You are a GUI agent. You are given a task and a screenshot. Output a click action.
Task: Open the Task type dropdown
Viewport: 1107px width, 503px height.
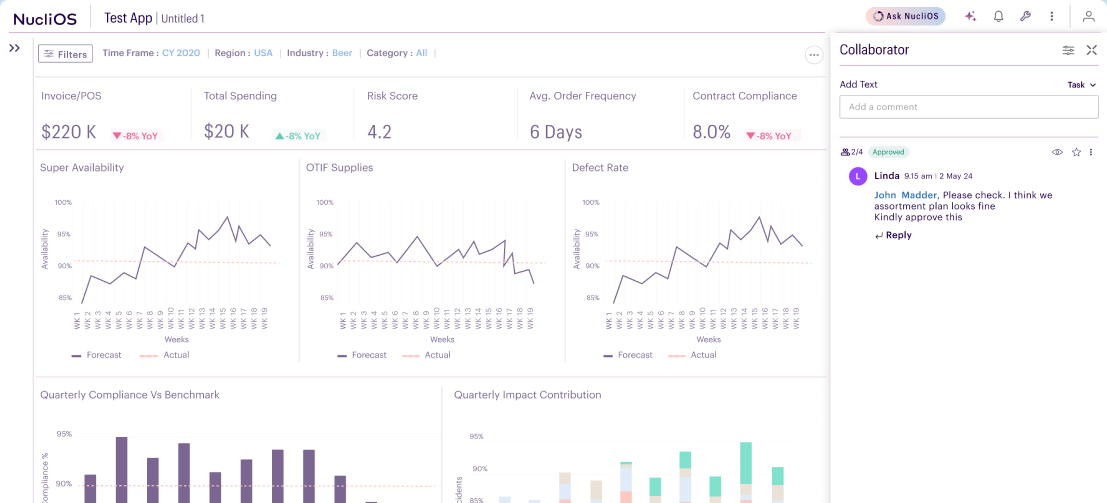1082,85
